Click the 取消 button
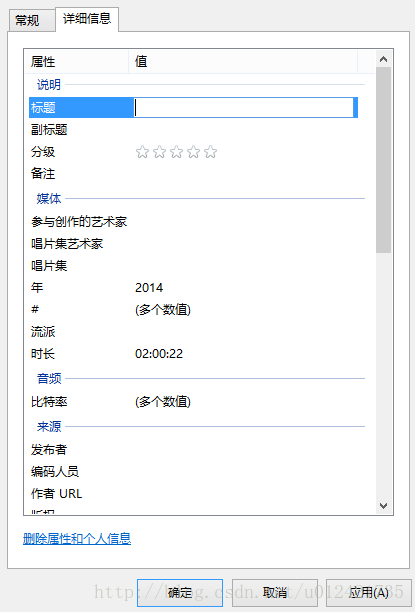415x612 pixels. point(275,593)
